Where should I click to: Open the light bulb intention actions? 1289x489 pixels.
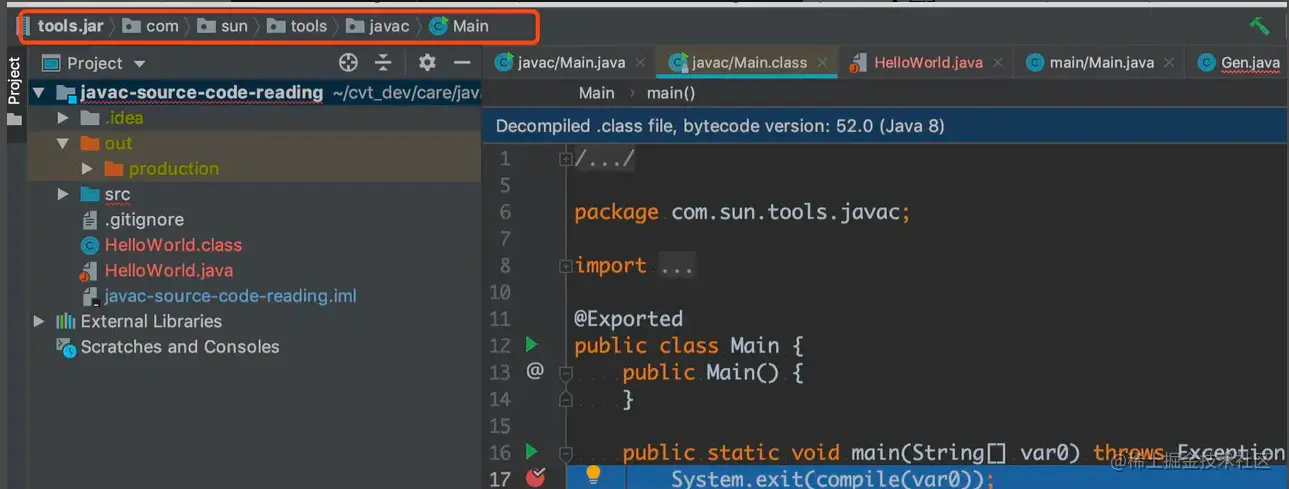pos(593,476)
